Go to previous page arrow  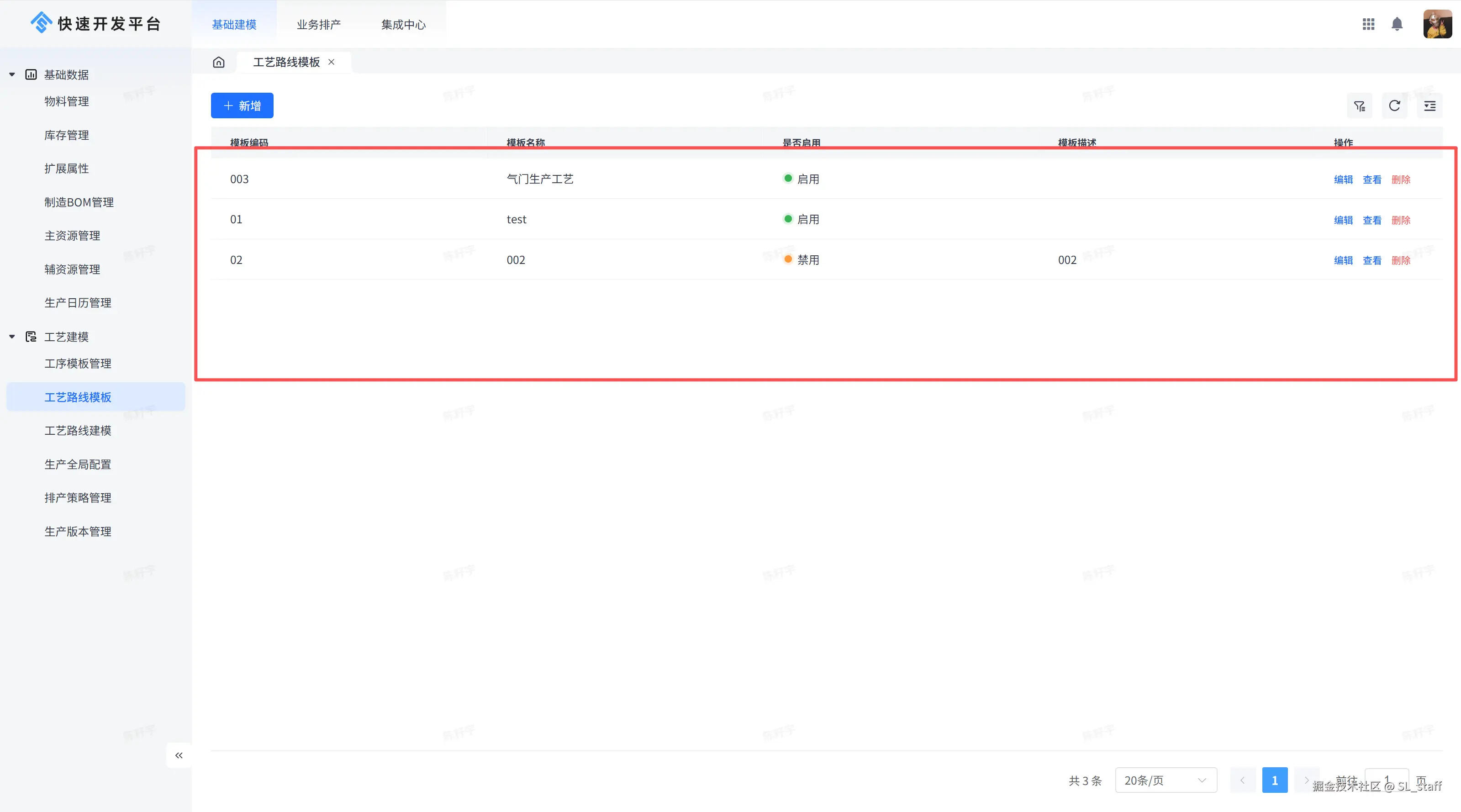pos(1243,780)
